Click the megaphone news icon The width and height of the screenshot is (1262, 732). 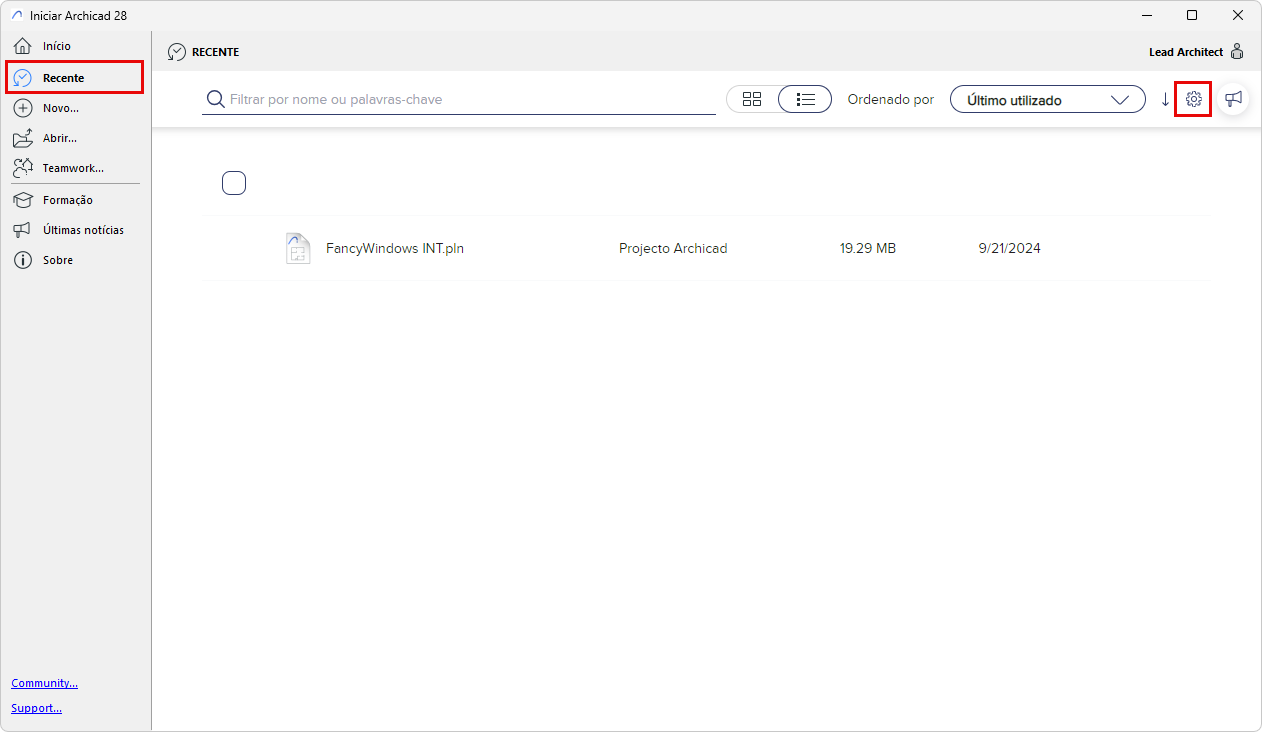click(x=1234, y=99)
